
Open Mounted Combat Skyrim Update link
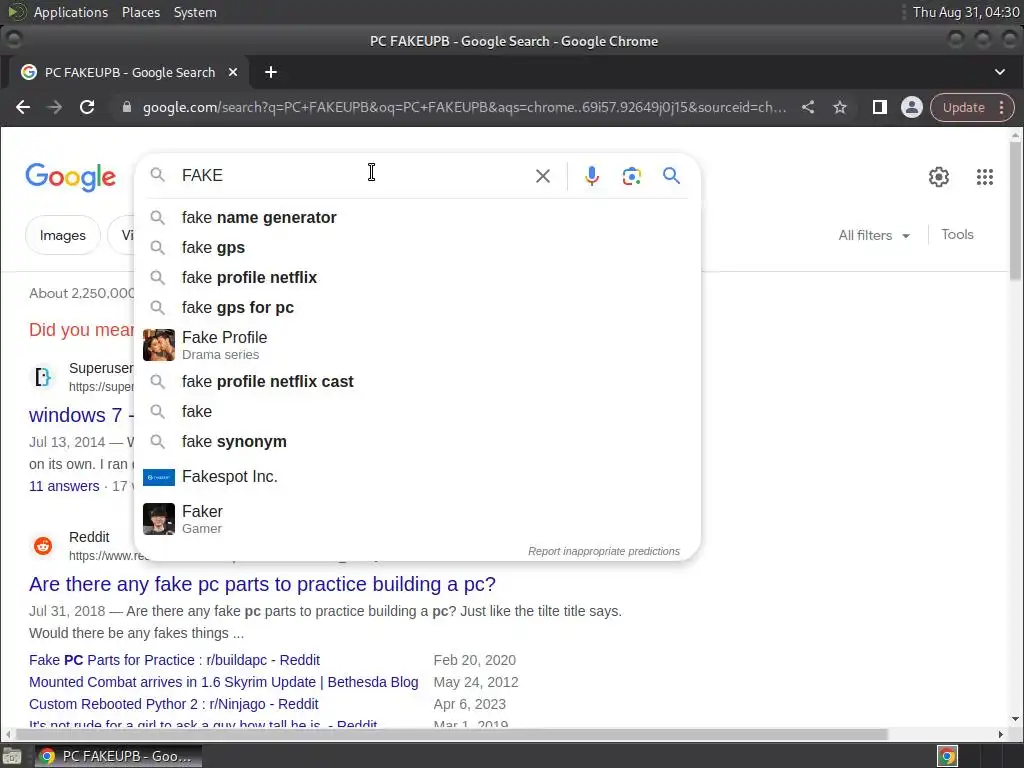(x=223, y=682)
